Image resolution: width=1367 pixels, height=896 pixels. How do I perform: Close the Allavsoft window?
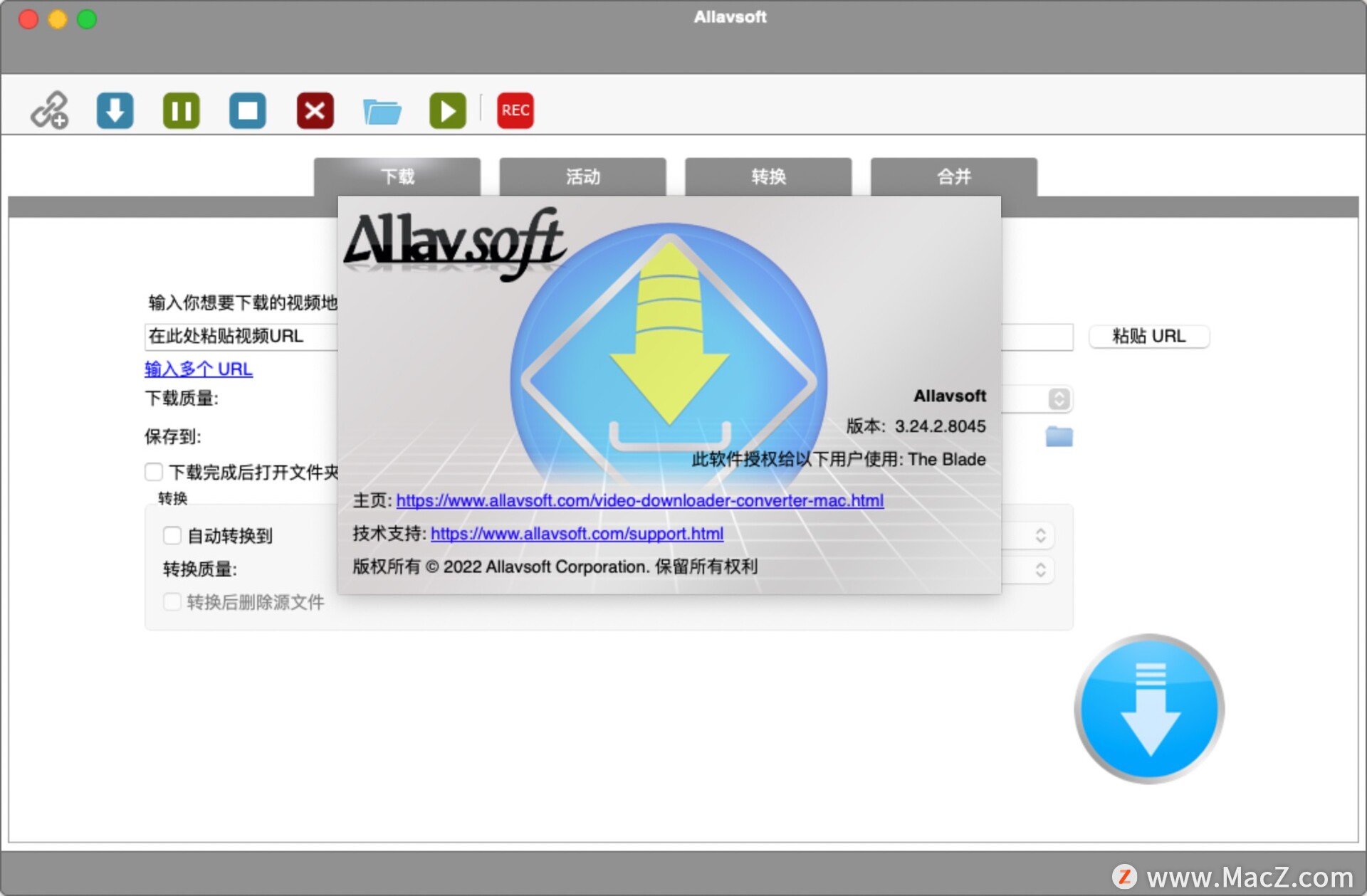coord(28,19)
